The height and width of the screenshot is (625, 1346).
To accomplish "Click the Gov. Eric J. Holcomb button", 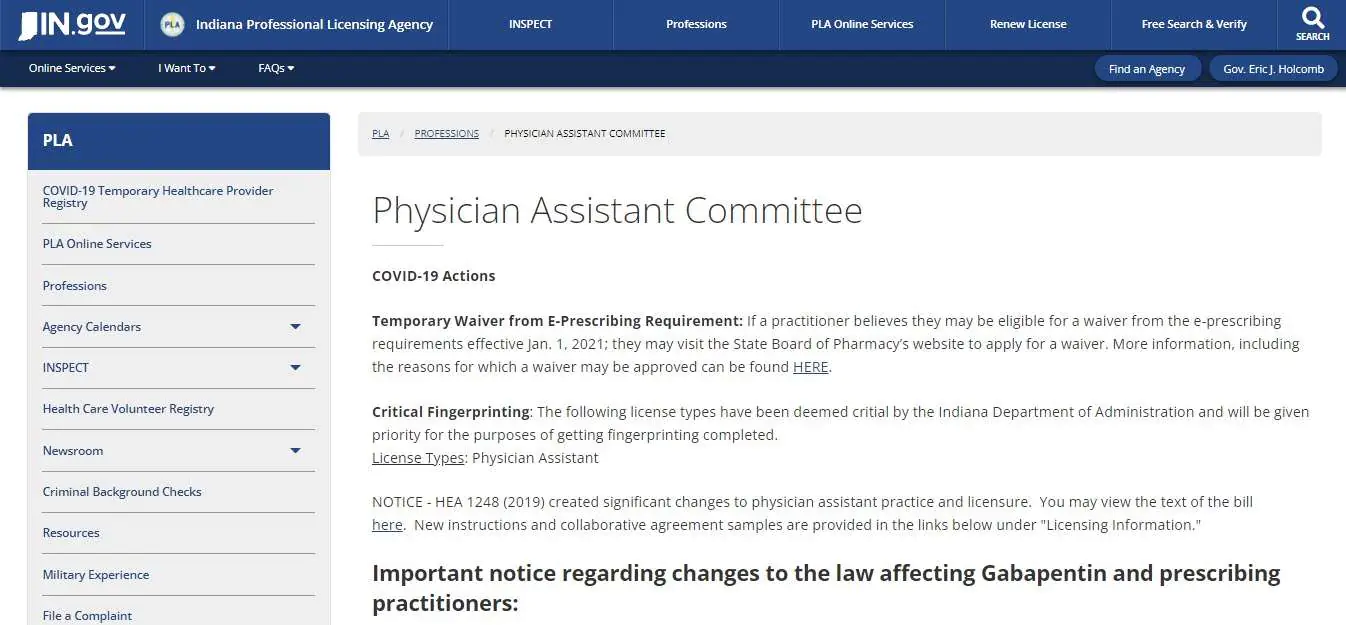I will (1272, 68).
